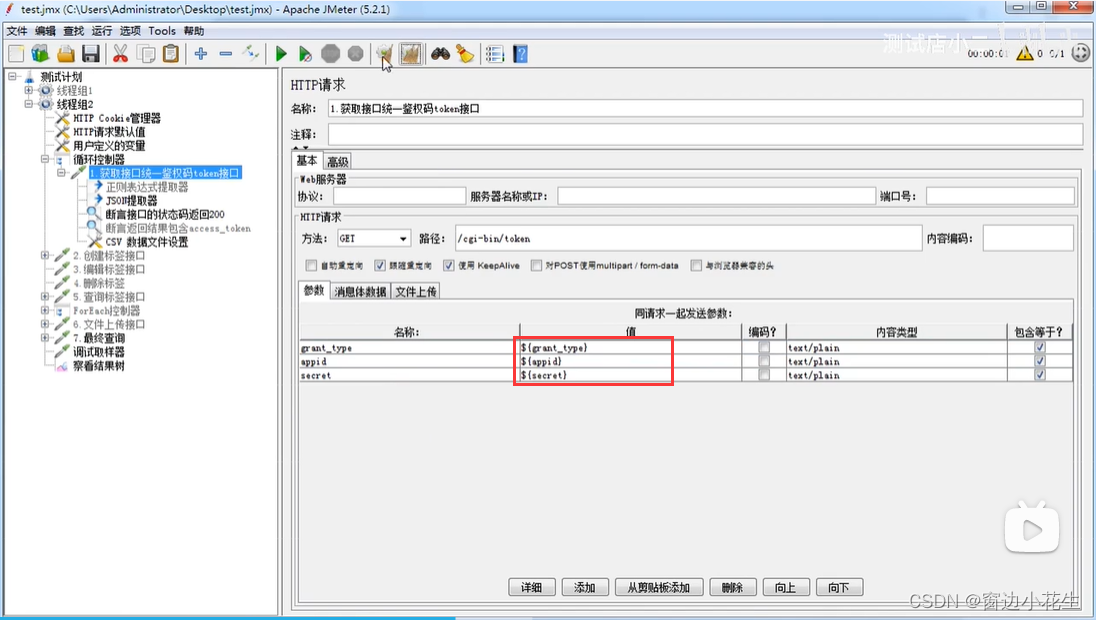Collapse the 测试计划 root node
This screenshot has height=620, width=1096.
click(13, 76)
